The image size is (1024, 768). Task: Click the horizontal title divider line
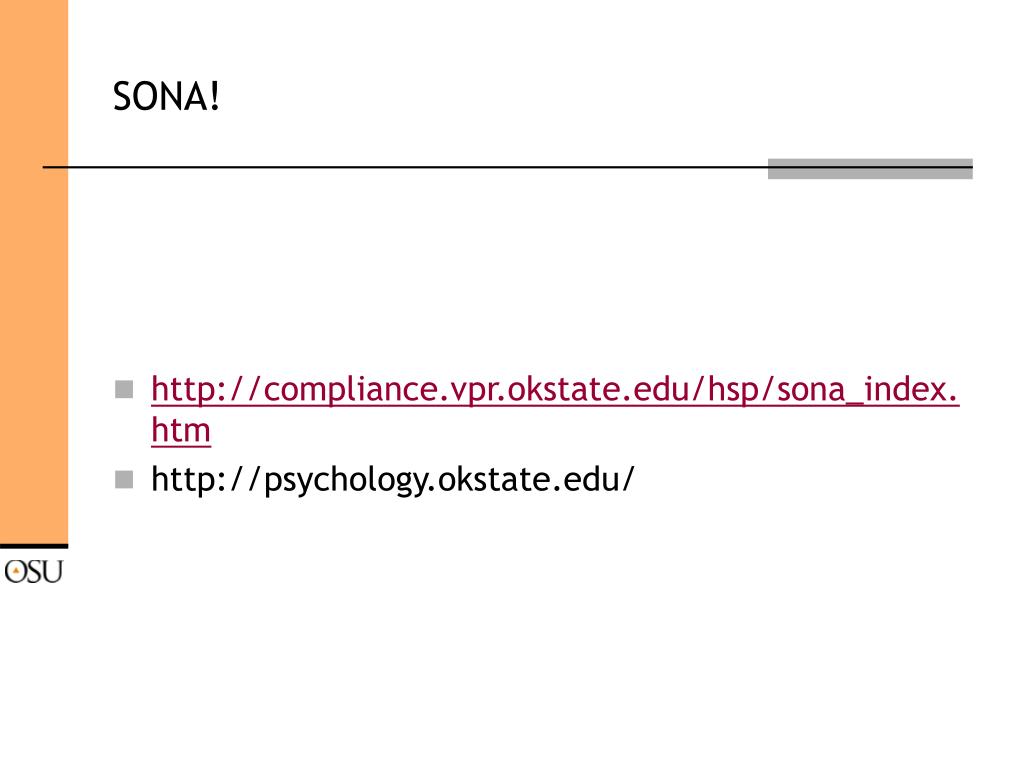pos(400,166)
